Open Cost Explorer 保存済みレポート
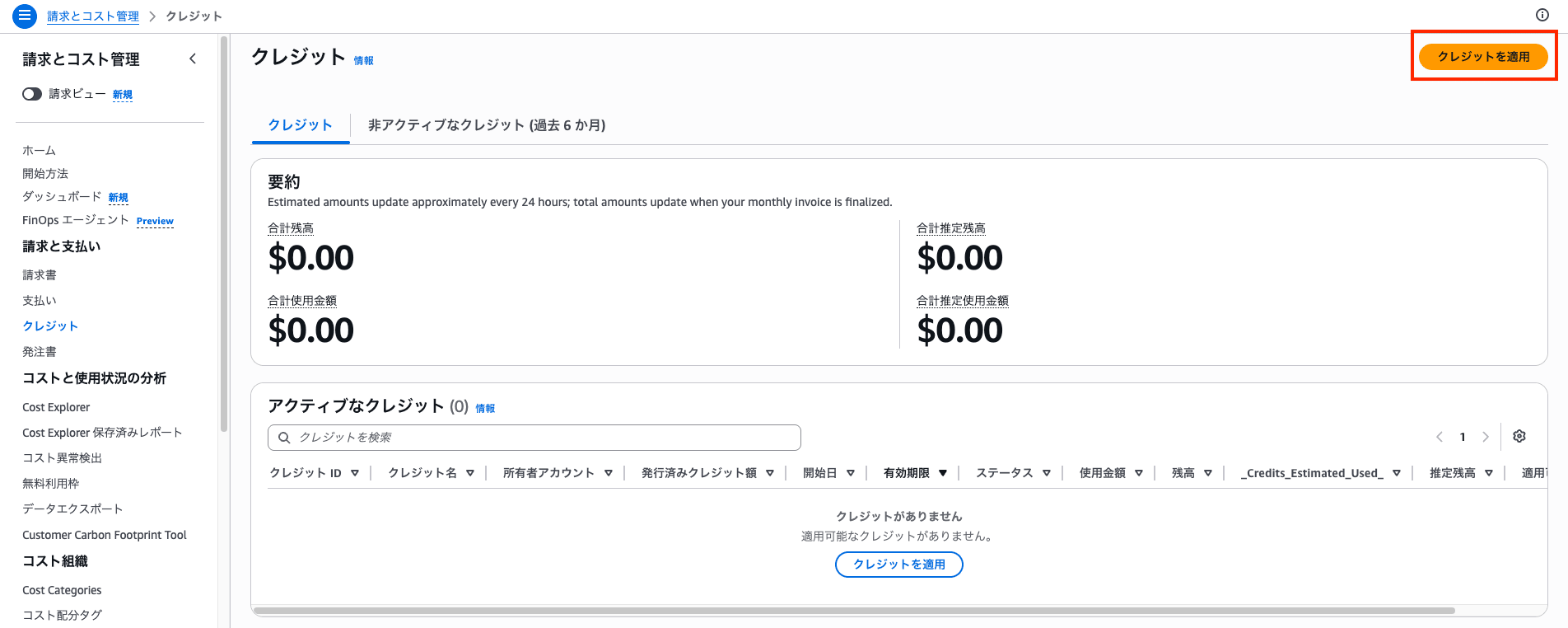Screen dimensions: 1568x628 [x=102, y=433]
